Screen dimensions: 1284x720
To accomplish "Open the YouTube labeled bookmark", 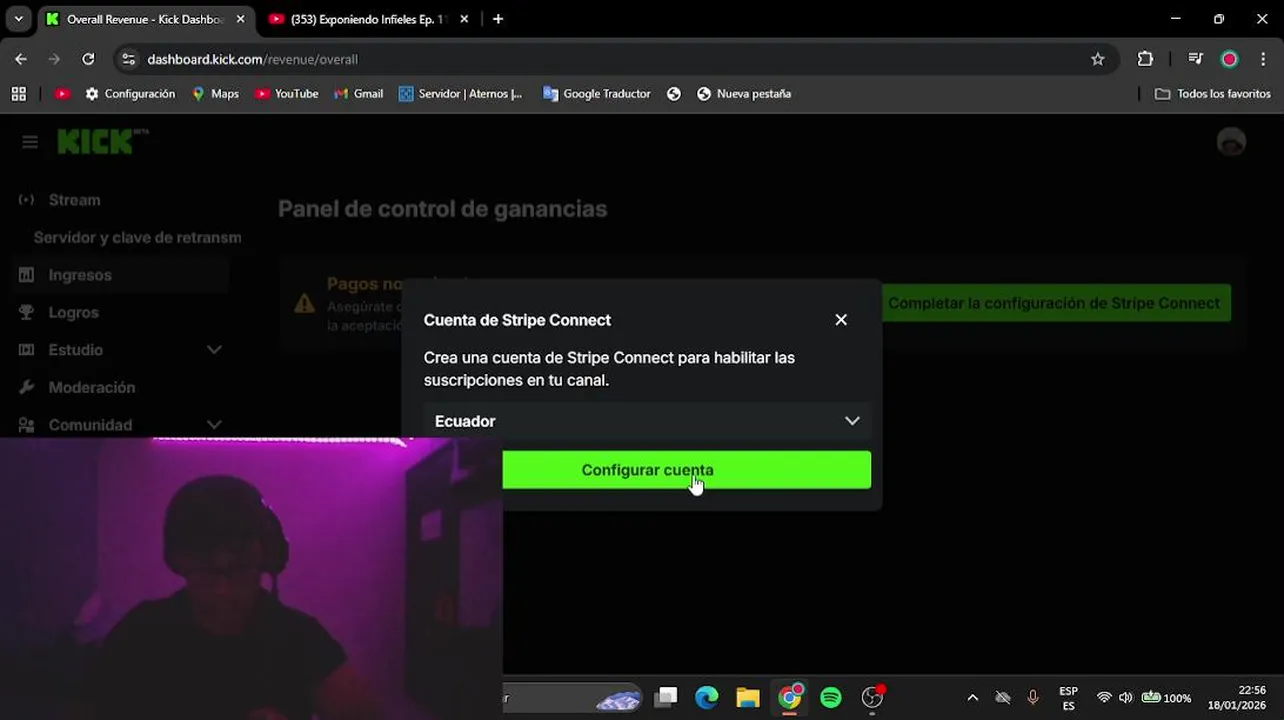I will [x=287, y=94].
